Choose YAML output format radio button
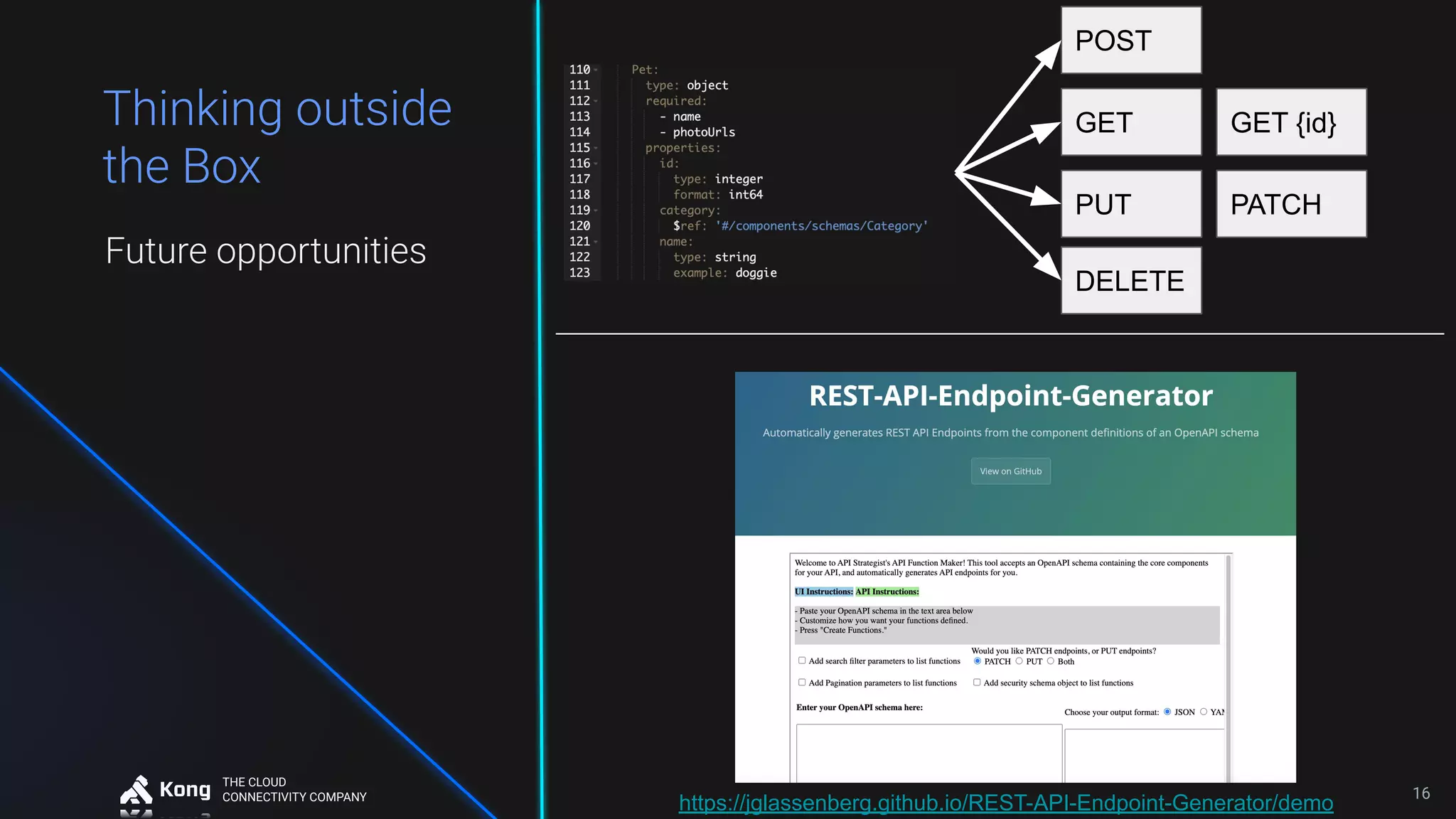The width and height of the screenshot is (1456, 819). pyautogui.click(x=1204, y=712)
